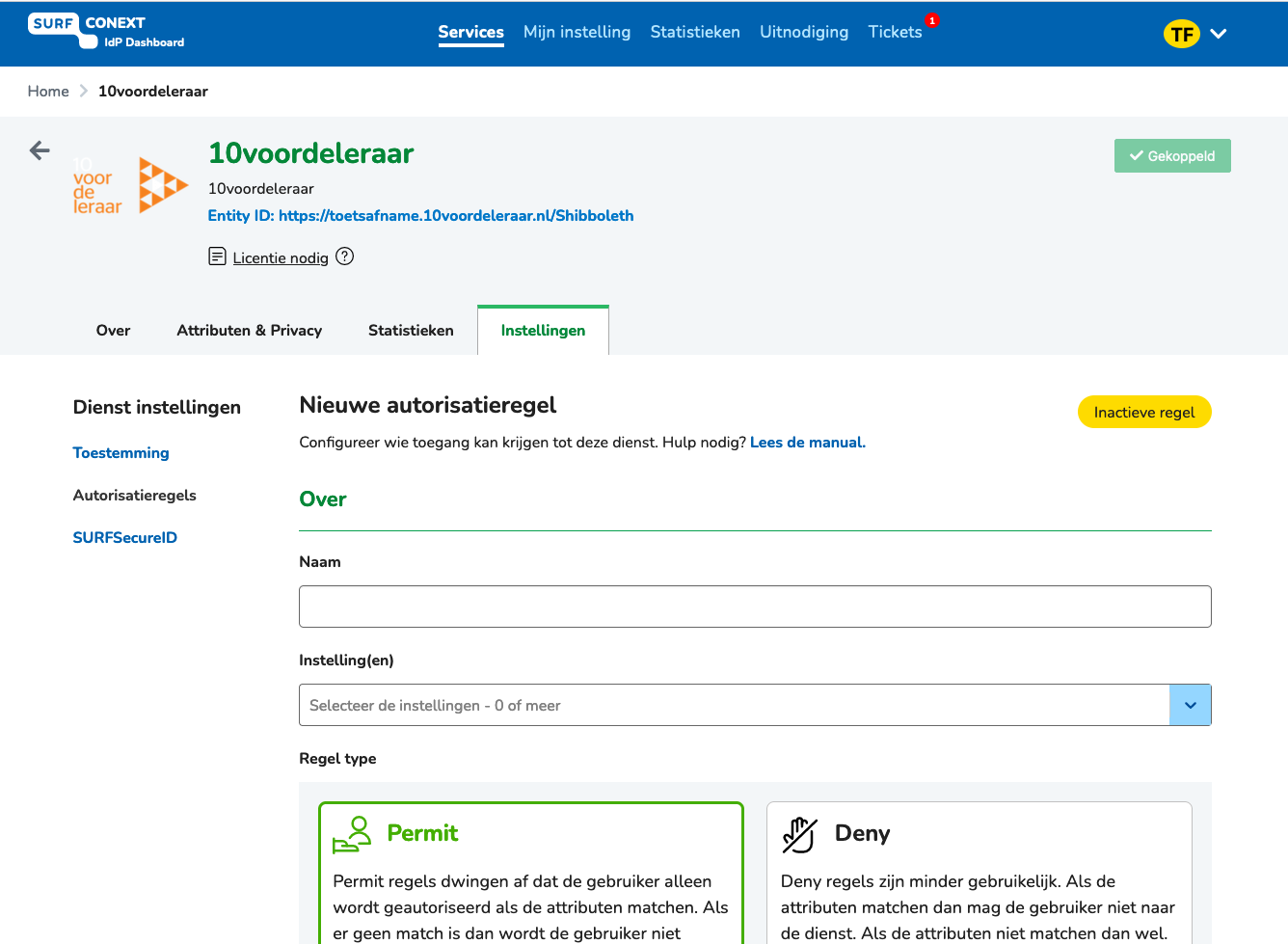
Task: Switch to the Statistieken service tab
Action: (x=411, y=330)
